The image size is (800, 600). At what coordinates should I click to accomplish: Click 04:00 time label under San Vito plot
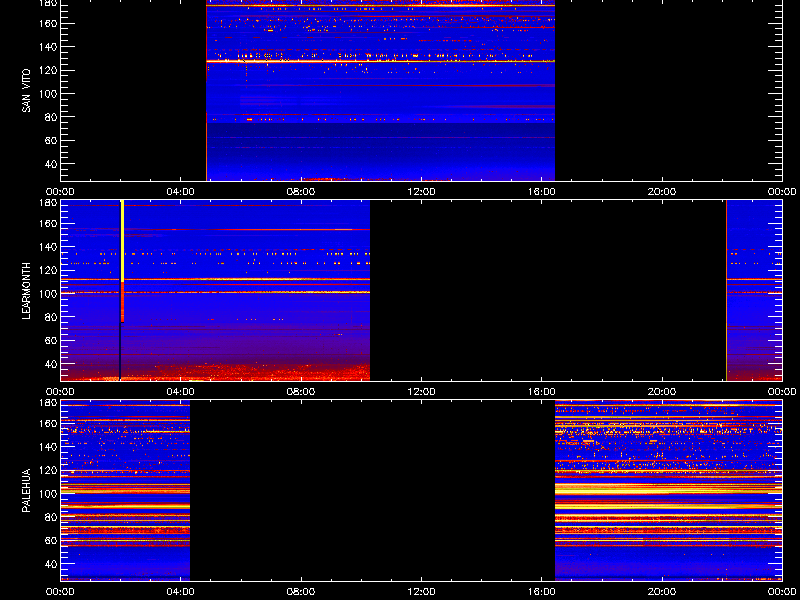tap(181, 192)
